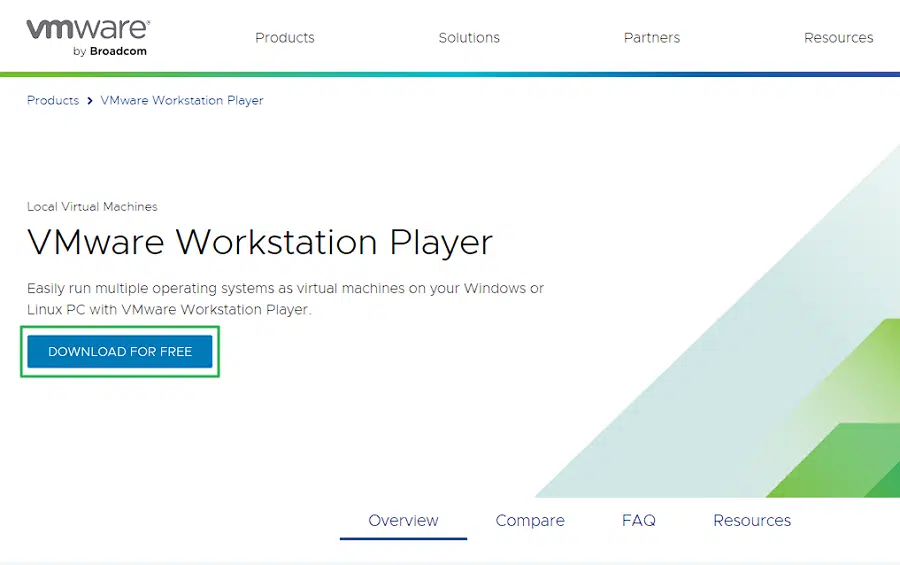The width and height of the screenshot is (900, 565).
Task: Click the Local Virtual Machines label
Action: [x=92, y=207]
